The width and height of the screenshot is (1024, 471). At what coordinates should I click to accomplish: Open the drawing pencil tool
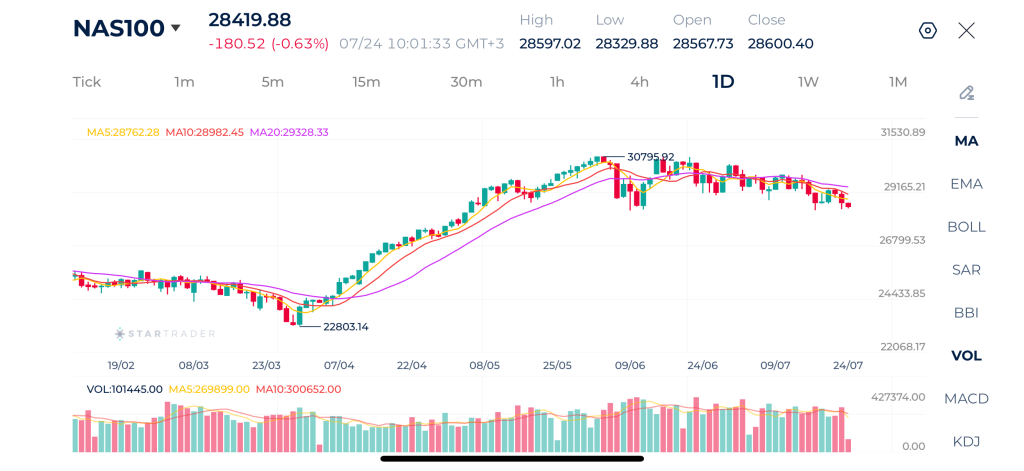pyautogui.click(x=967, y=93)
